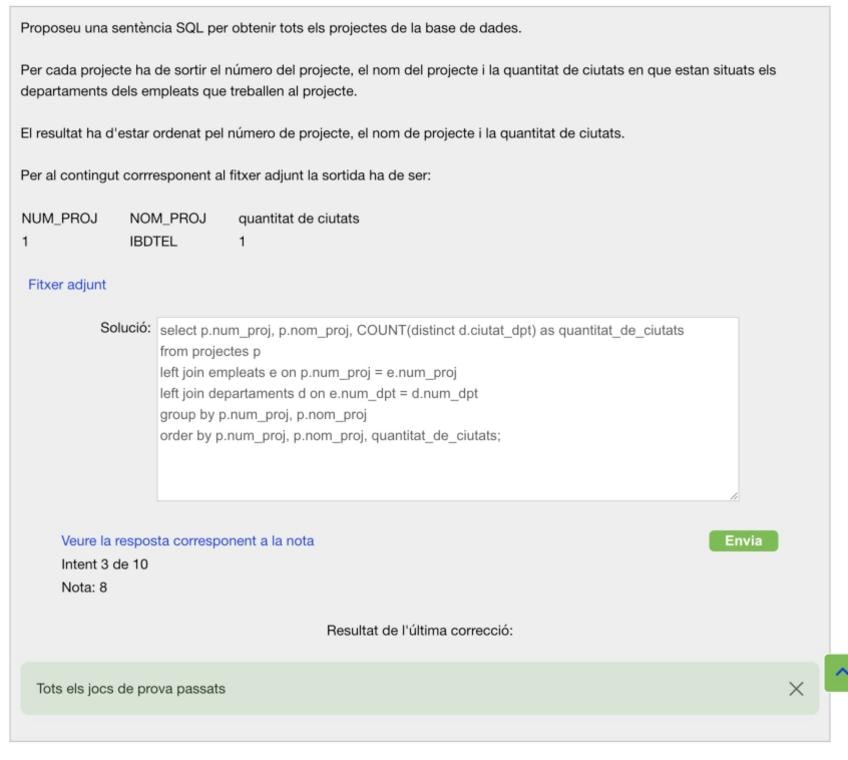The image size is (848, 760).
Task: Click the 'left join departaments d' line
Action: coord(318,394)
